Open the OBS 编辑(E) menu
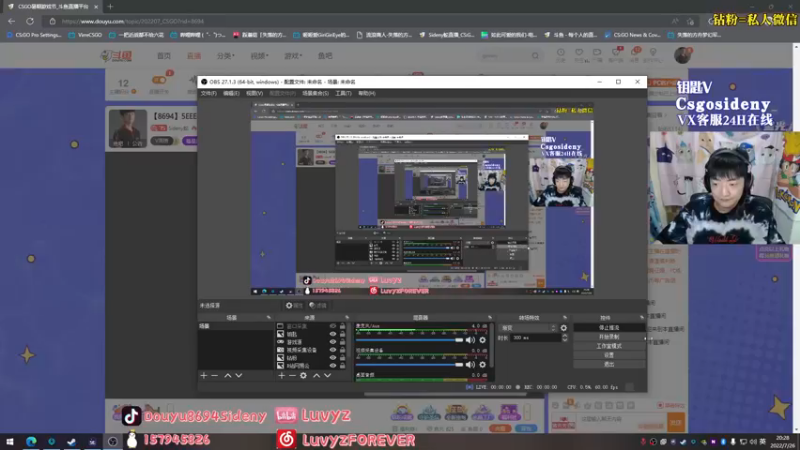 point(231,93)
